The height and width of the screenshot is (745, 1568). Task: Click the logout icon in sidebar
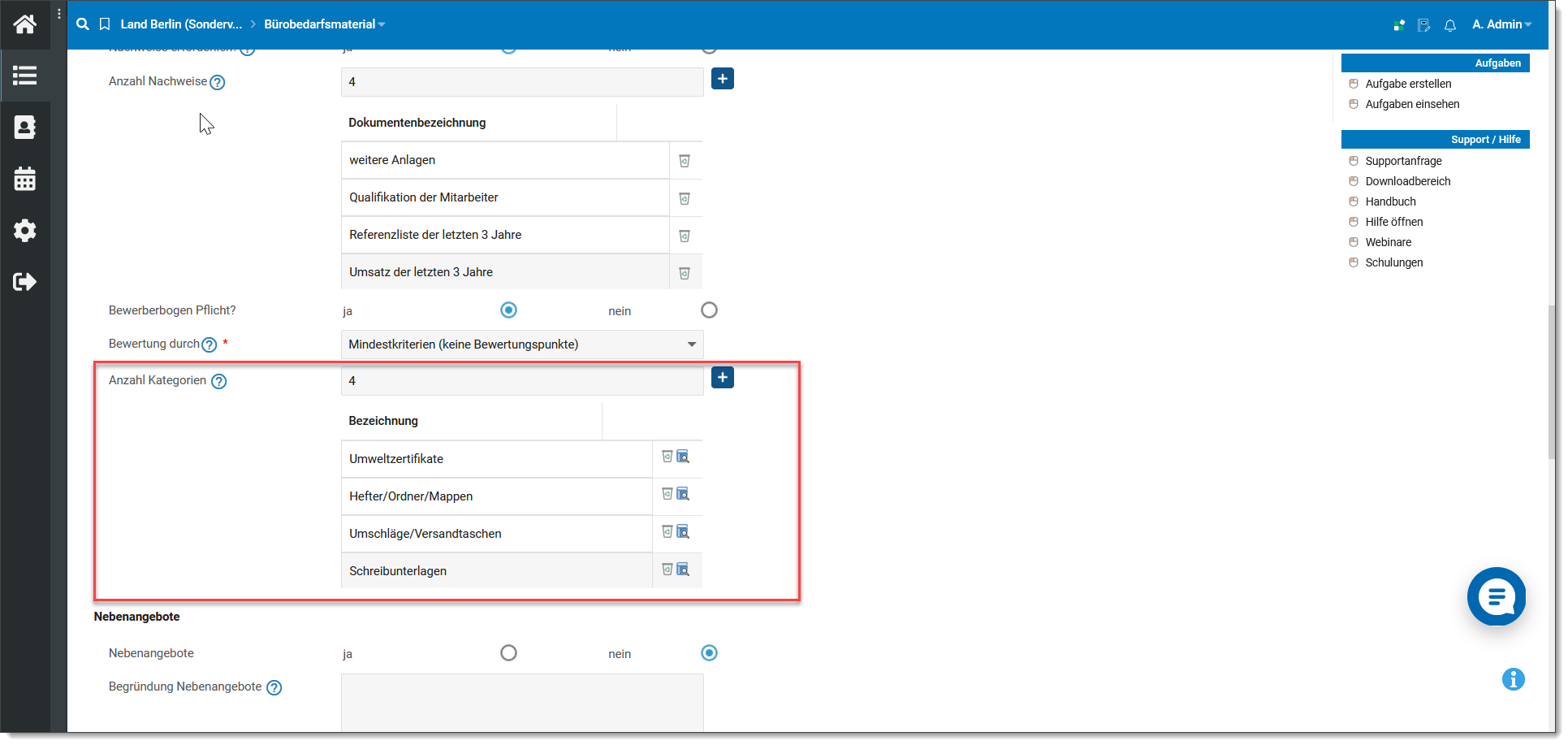click(24, 282)
